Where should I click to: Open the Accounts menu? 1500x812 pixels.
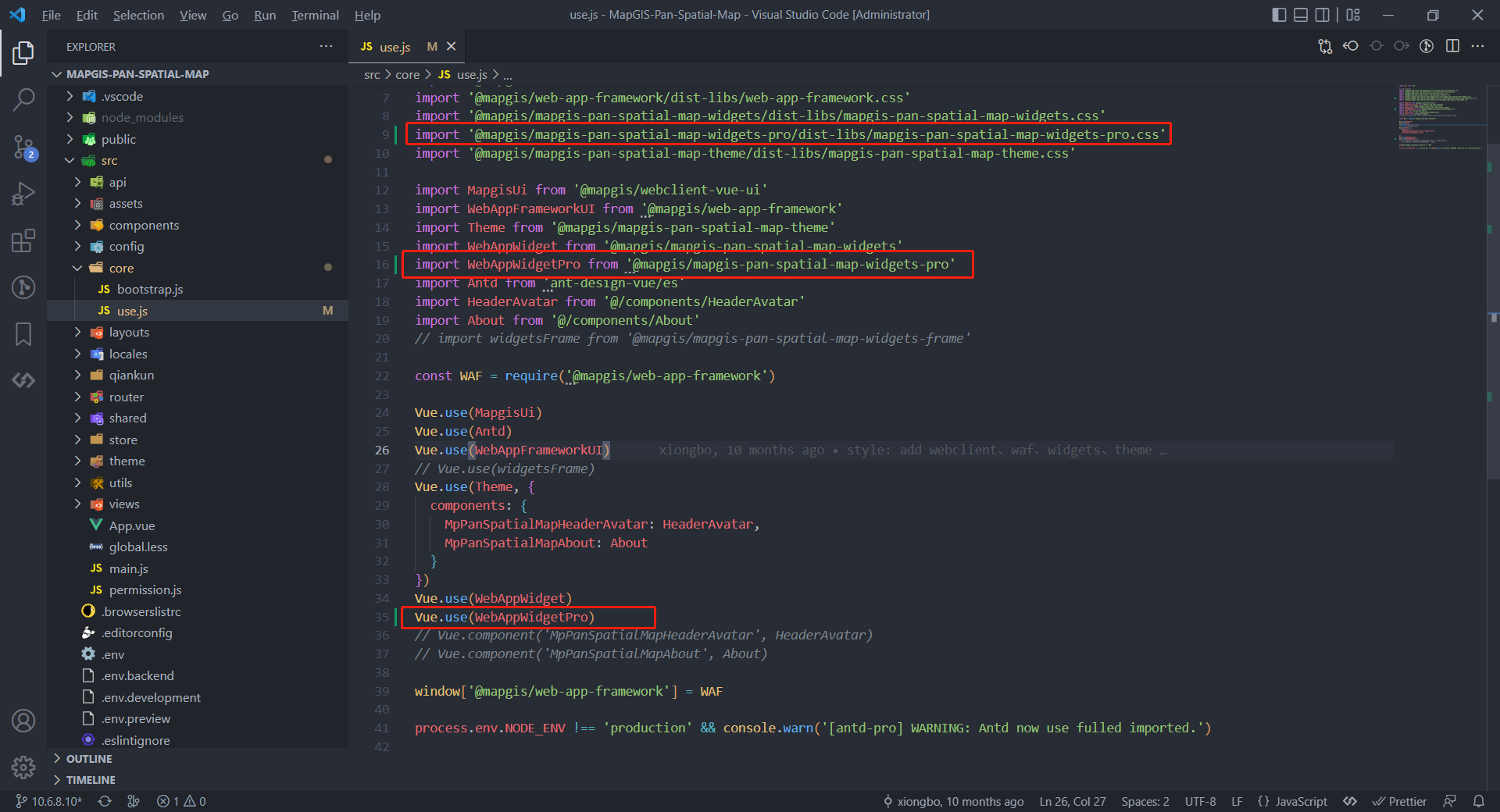(x=23, y=721)
